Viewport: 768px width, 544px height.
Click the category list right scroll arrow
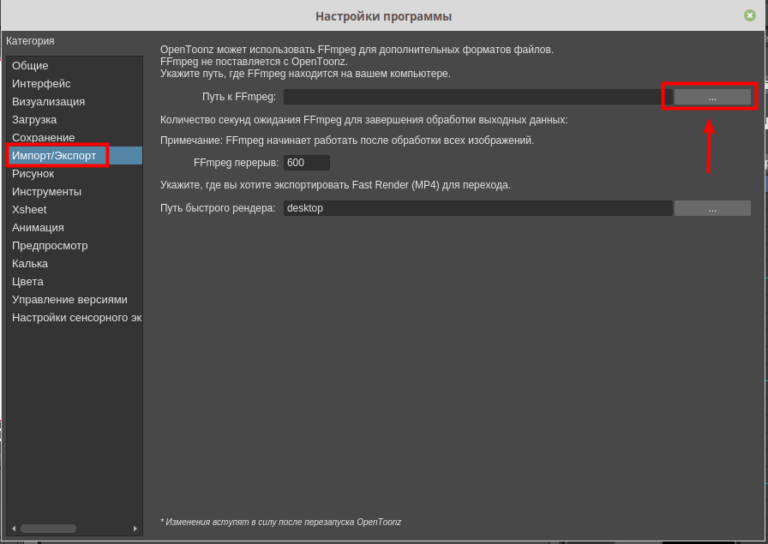click(x=135, y=529)
